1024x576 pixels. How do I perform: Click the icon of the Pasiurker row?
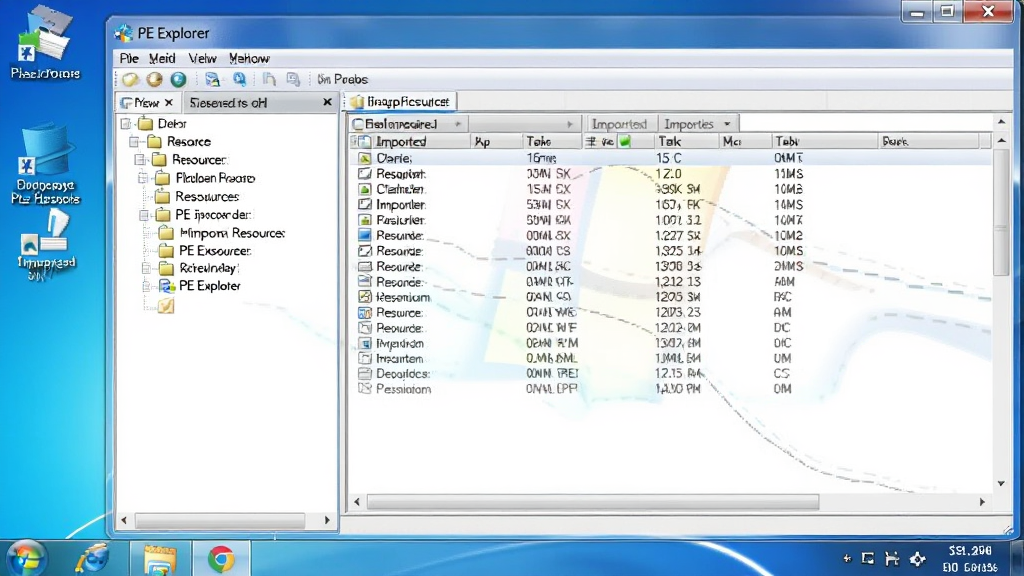coord(365,220)
